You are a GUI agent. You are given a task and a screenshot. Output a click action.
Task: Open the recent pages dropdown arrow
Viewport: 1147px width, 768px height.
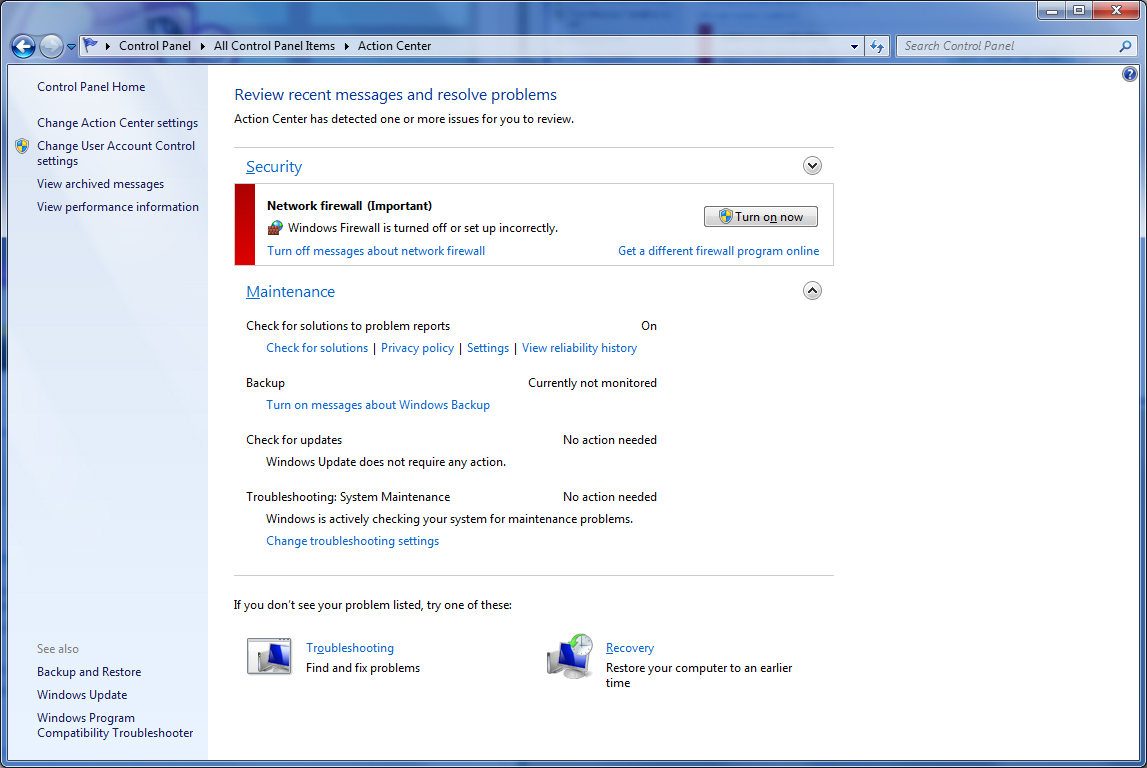(x=71, y=47)
